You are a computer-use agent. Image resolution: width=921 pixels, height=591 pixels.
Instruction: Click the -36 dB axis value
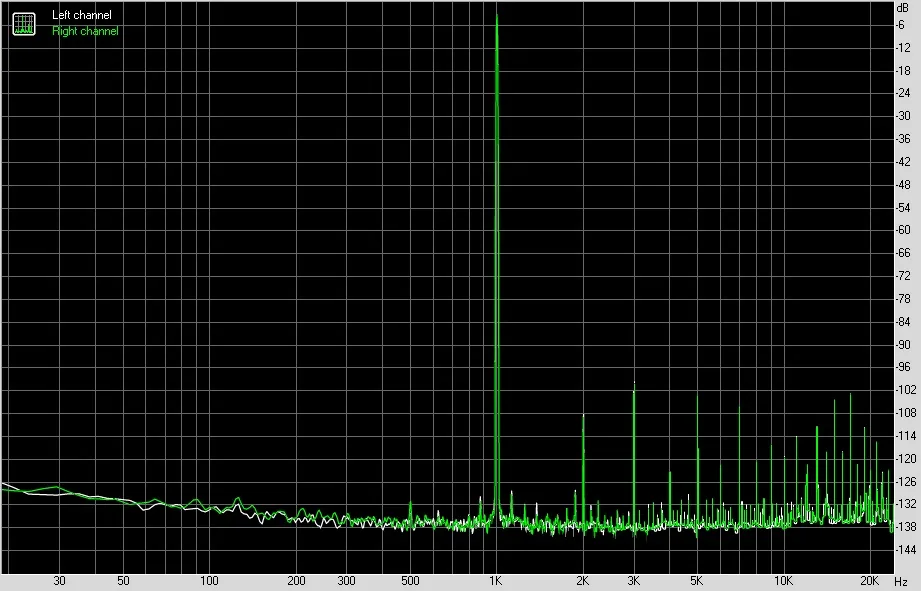[x=903, y=139]
